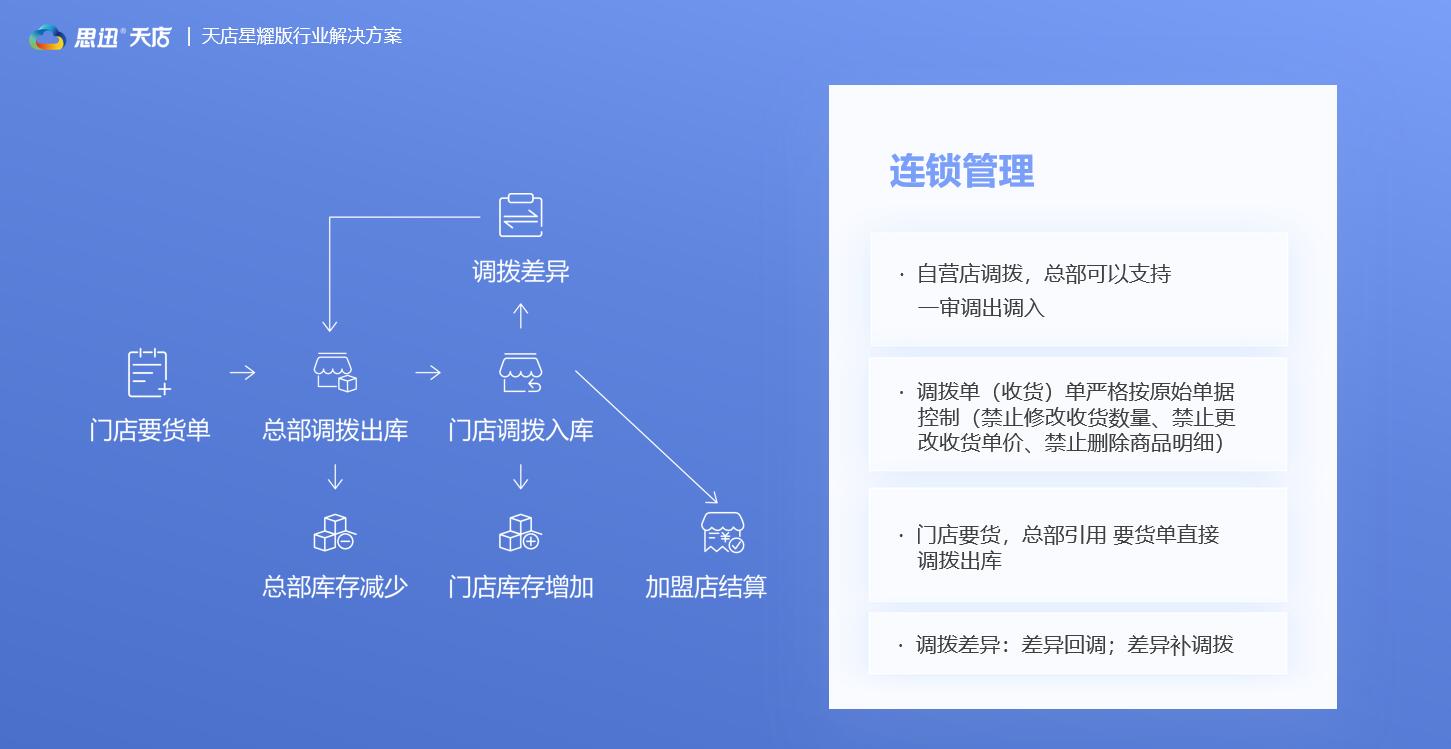The image size is (1451, 749).
Task: Click the 思迅天店 cloud logo icon
Action: pos(47,37)
